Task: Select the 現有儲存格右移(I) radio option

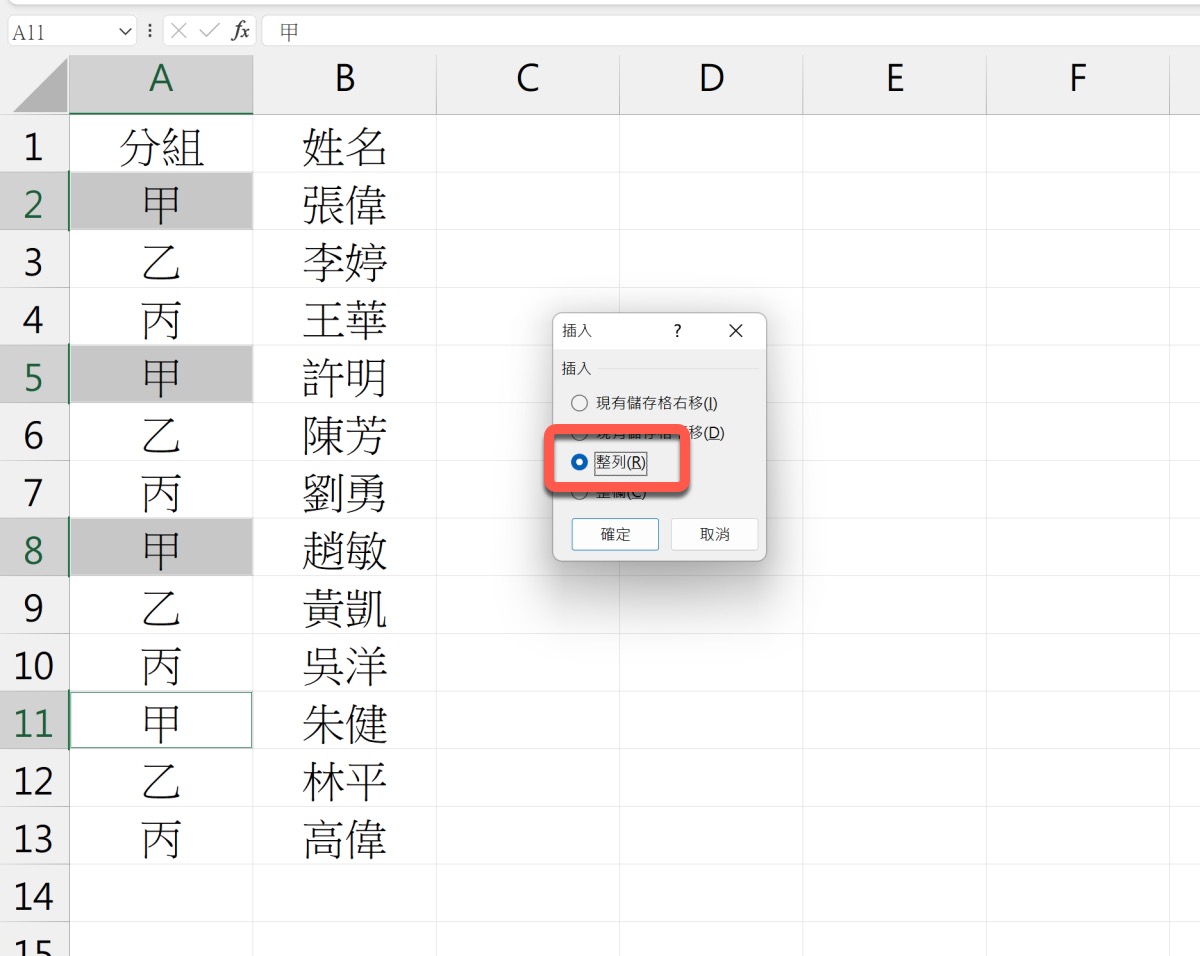Action: pos(579,403)
